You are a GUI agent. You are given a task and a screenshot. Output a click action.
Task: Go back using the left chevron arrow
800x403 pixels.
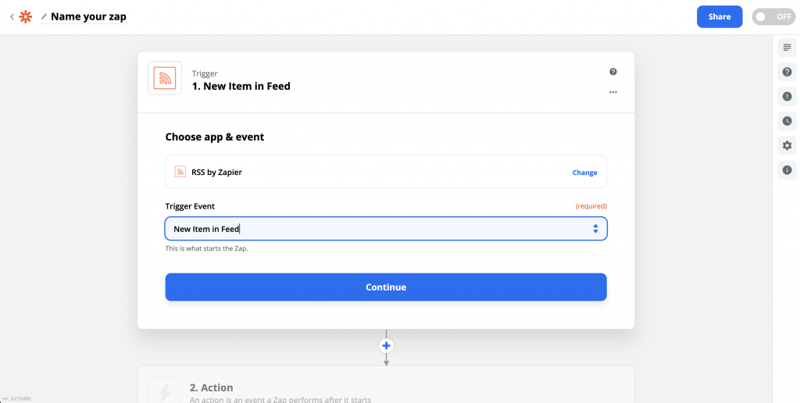pos(12,17)
